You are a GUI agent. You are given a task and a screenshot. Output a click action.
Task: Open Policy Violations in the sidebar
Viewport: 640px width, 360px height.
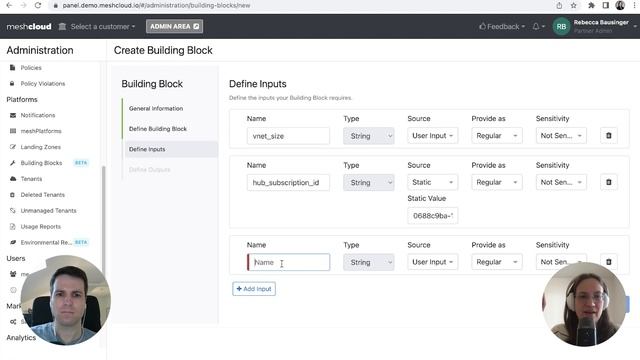point(43,84)
